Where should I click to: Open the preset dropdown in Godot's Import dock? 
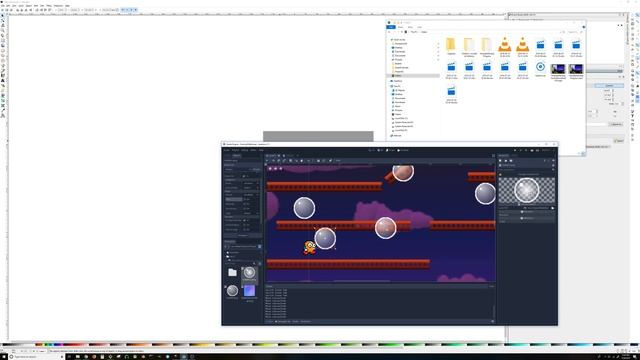256,169
